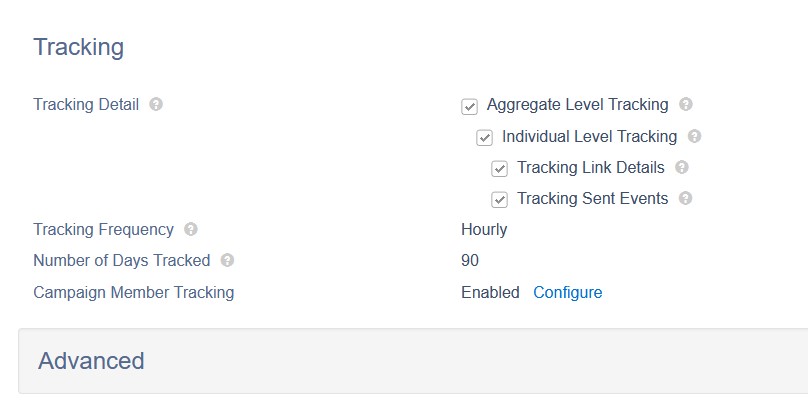
Task: Click the Hourly tracking frequency value
Action: click(x=484, y=229)
